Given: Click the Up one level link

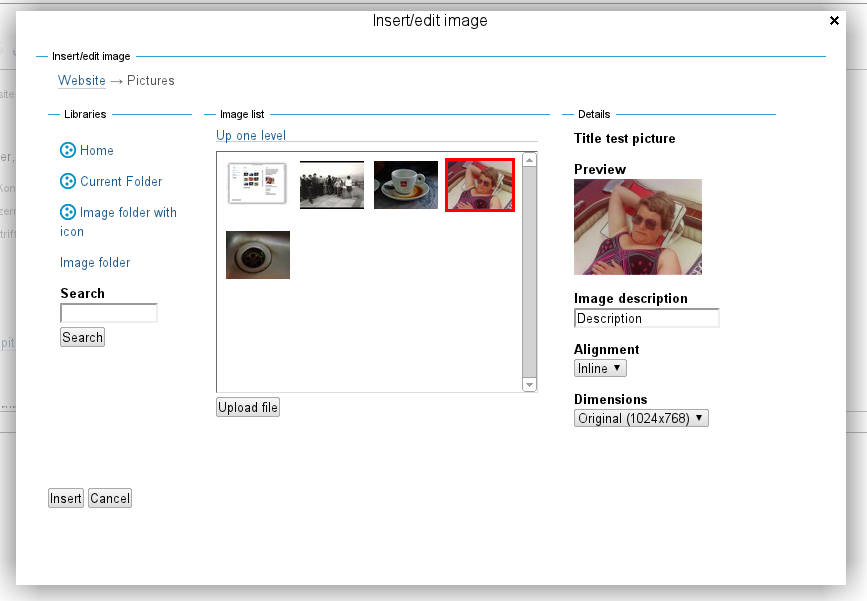Looking at the screenshot, I should [251, 135].
